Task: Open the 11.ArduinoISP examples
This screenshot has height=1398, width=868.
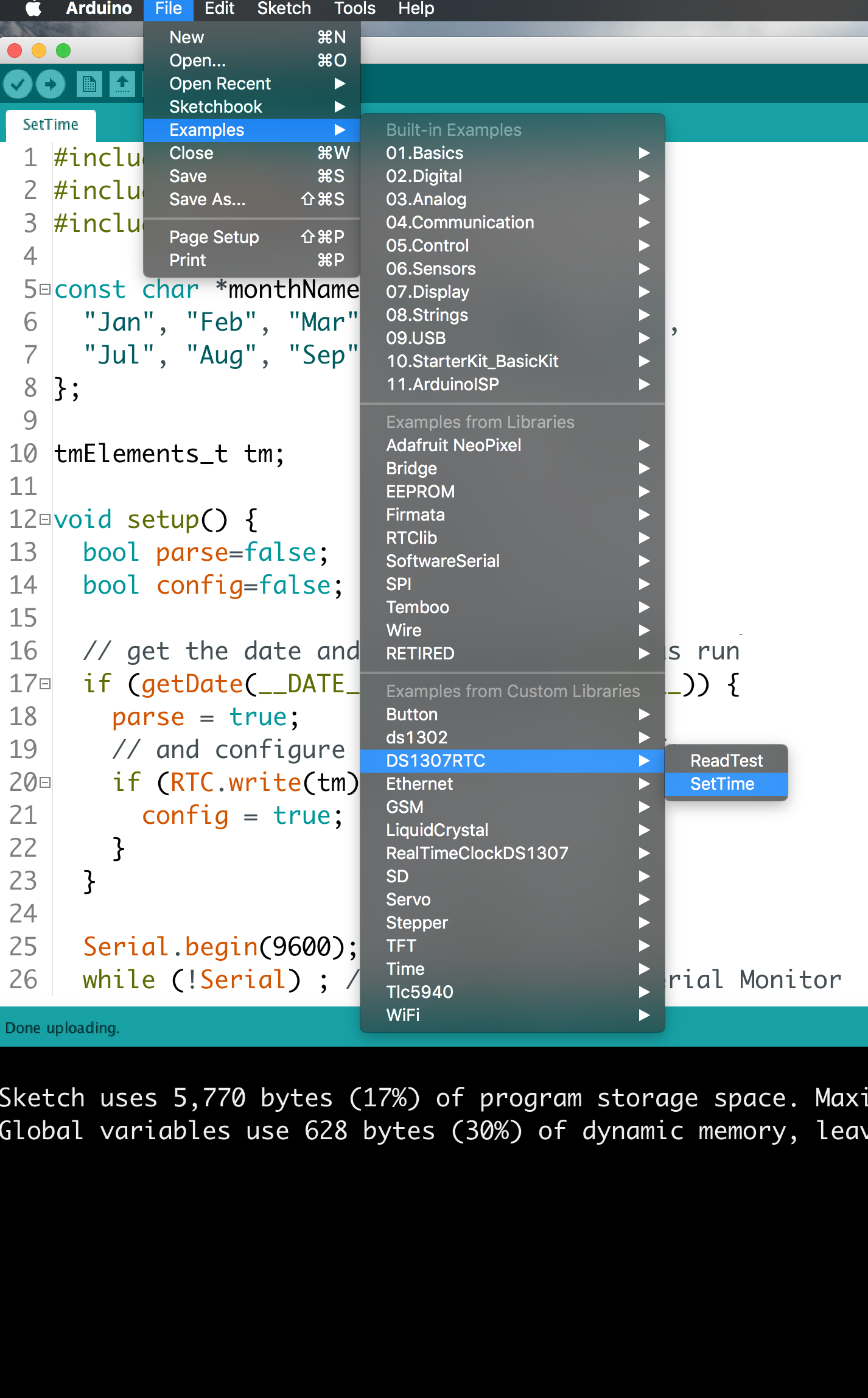Action: 513,384
